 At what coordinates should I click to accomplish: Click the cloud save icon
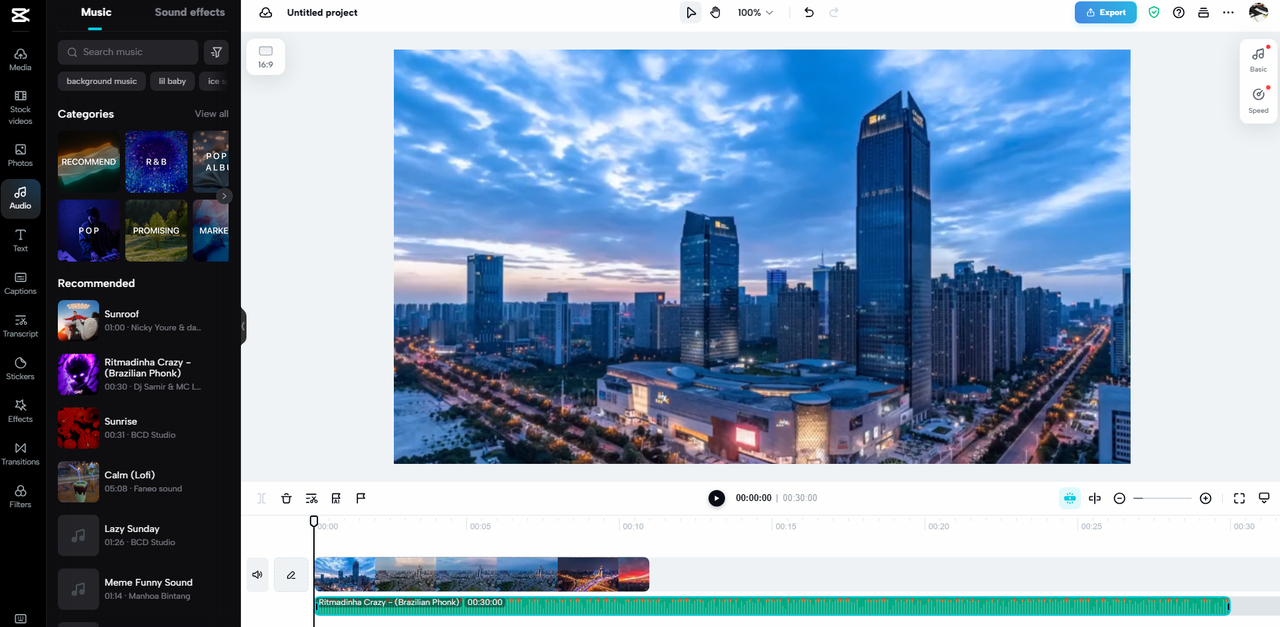coord(265,13)
